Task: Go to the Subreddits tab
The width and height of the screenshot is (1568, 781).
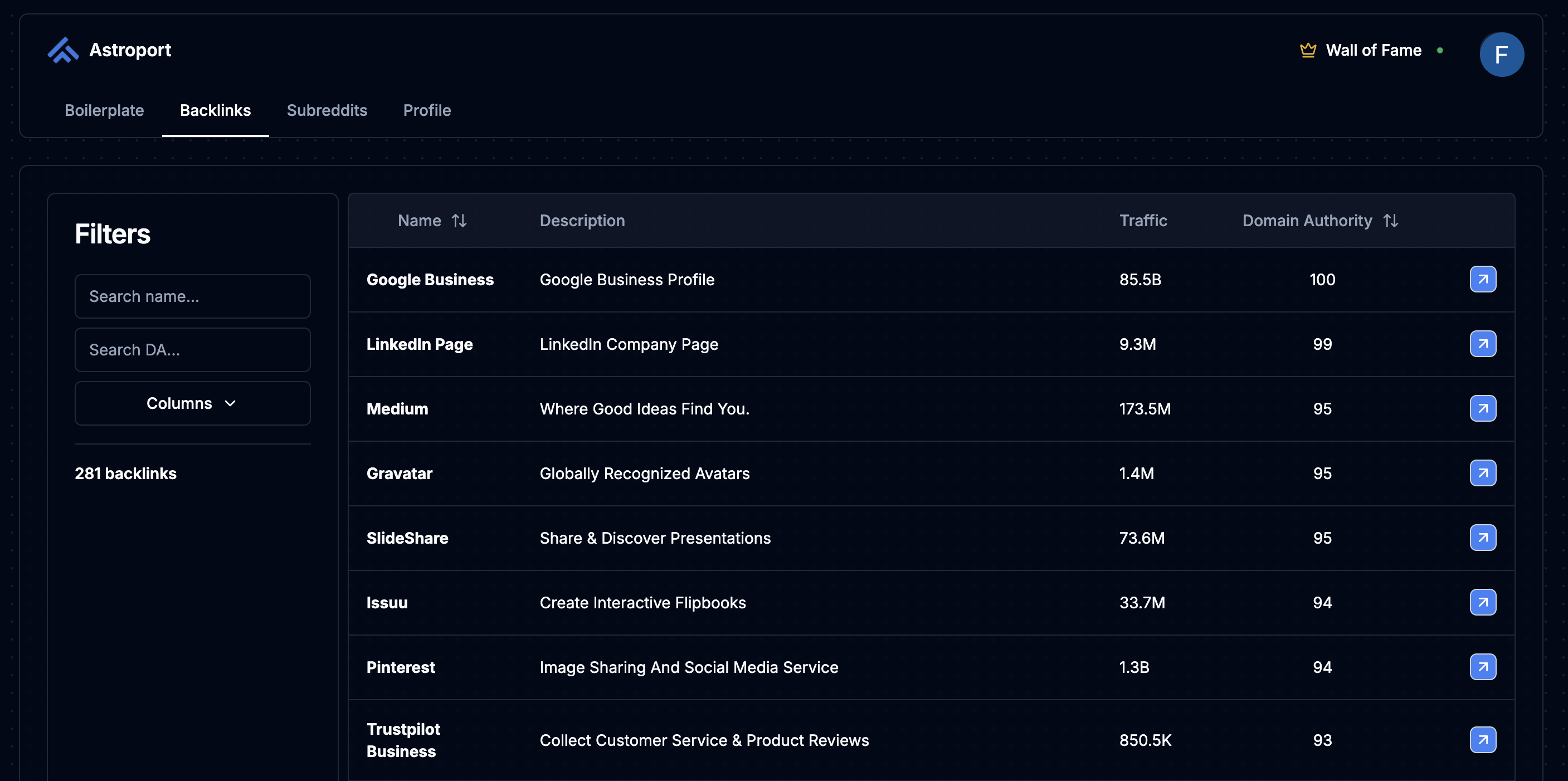Action: (327, 110)
